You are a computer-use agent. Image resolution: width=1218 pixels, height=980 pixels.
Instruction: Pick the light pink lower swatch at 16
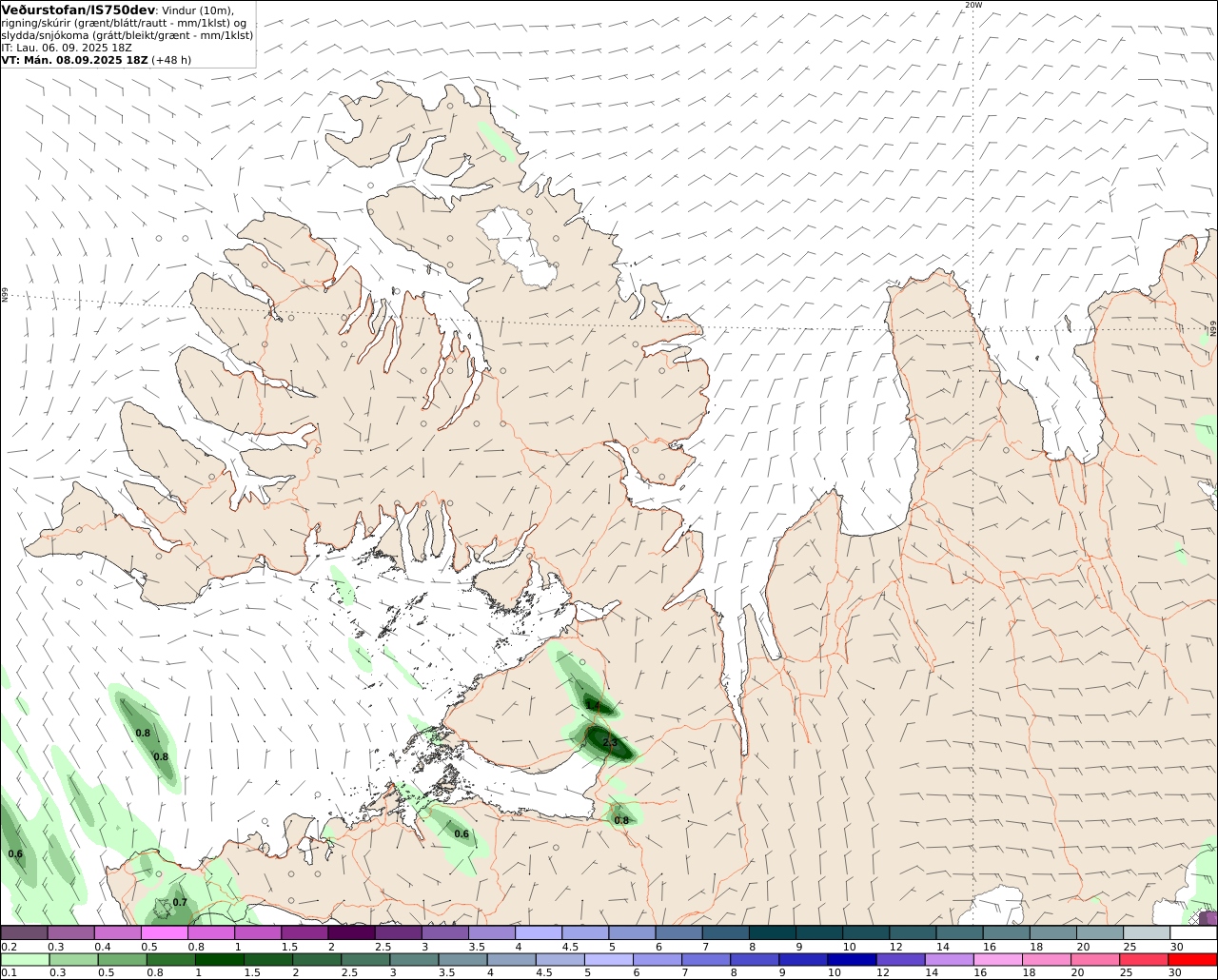[x=998, y=959]
